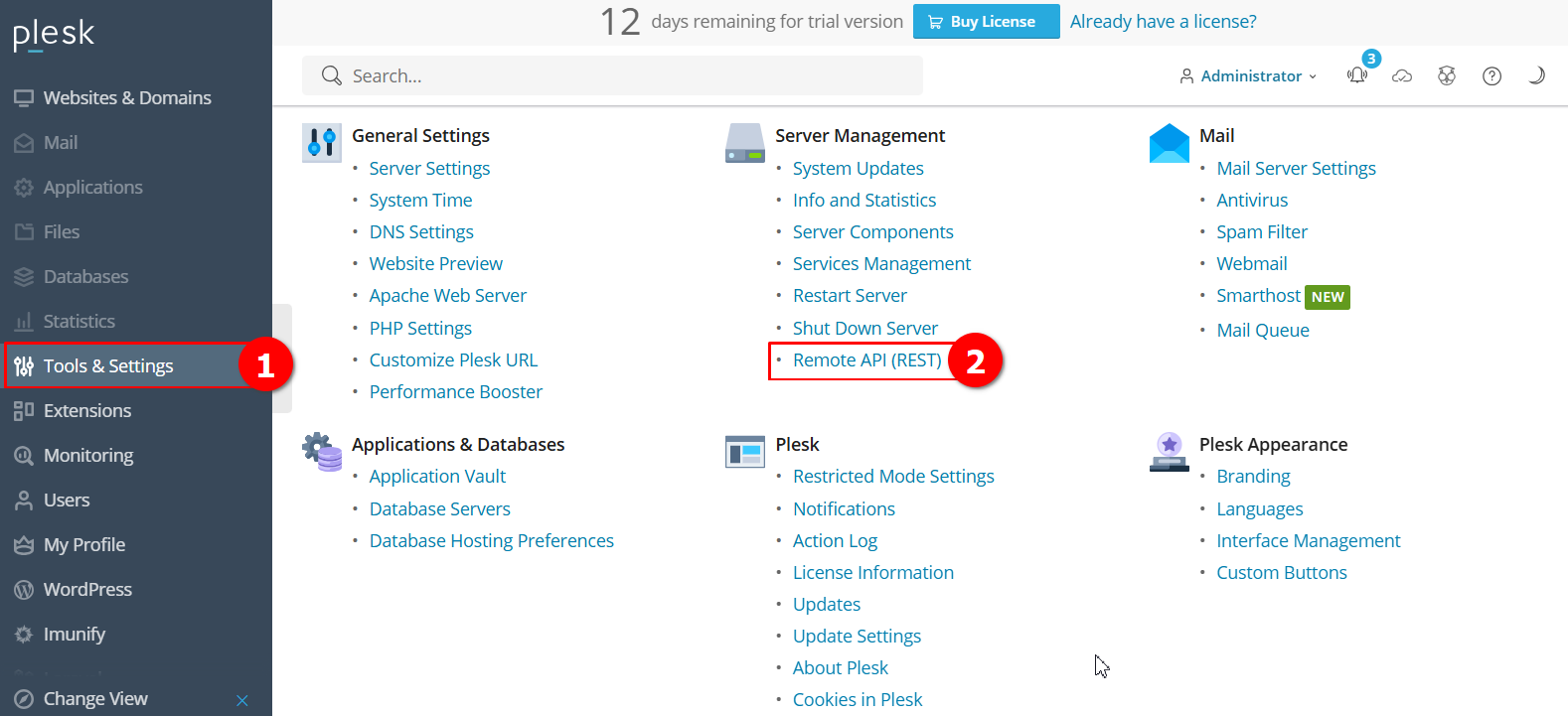Open Administrator account dropdown
The width and height of the screenshot is (1568, 716).
(x=1248, y=75)
